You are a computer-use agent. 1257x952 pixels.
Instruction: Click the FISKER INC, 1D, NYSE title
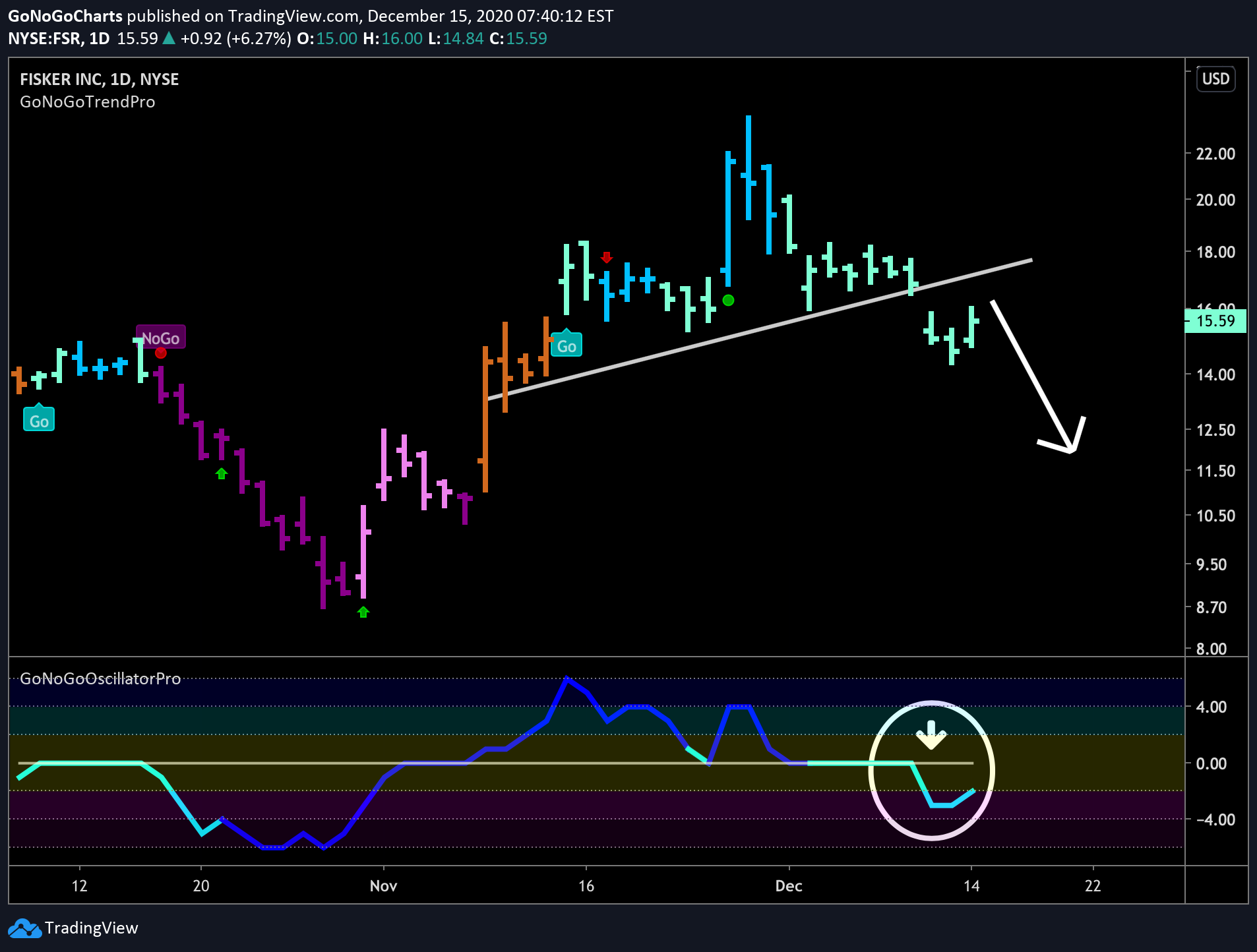(x=100, y=79)
